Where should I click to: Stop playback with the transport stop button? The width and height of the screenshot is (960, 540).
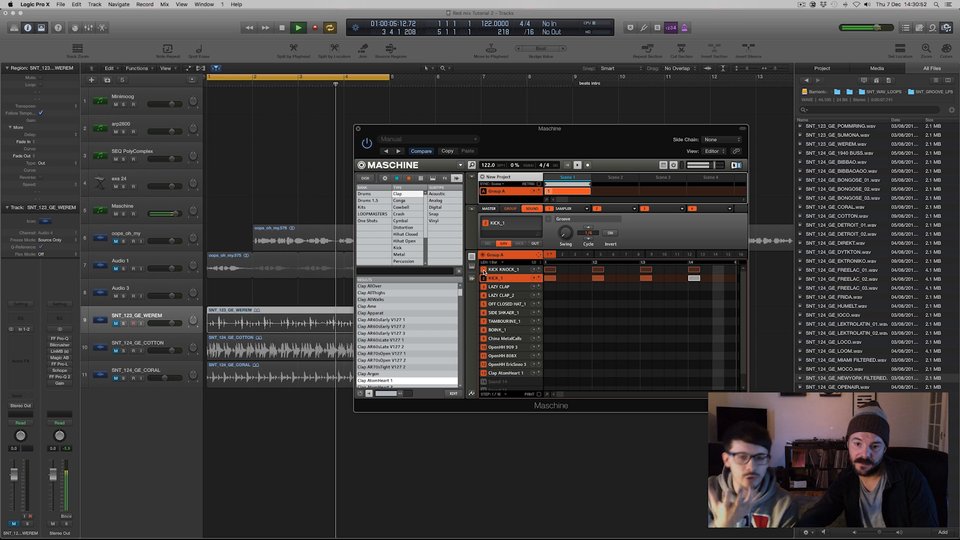tap(282, 28)
